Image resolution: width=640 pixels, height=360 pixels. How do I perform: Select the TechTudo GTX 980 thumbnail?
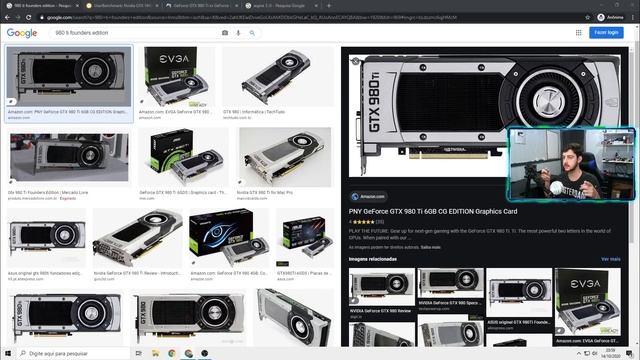(x=278, y=77)
